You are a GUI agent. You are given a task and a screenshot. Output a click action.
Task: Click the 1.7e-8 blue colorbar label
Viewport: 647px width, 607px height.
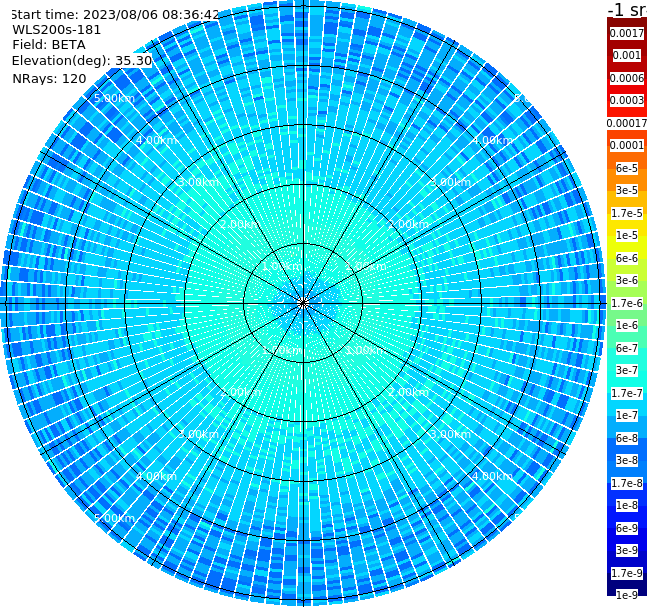[627, 483]
